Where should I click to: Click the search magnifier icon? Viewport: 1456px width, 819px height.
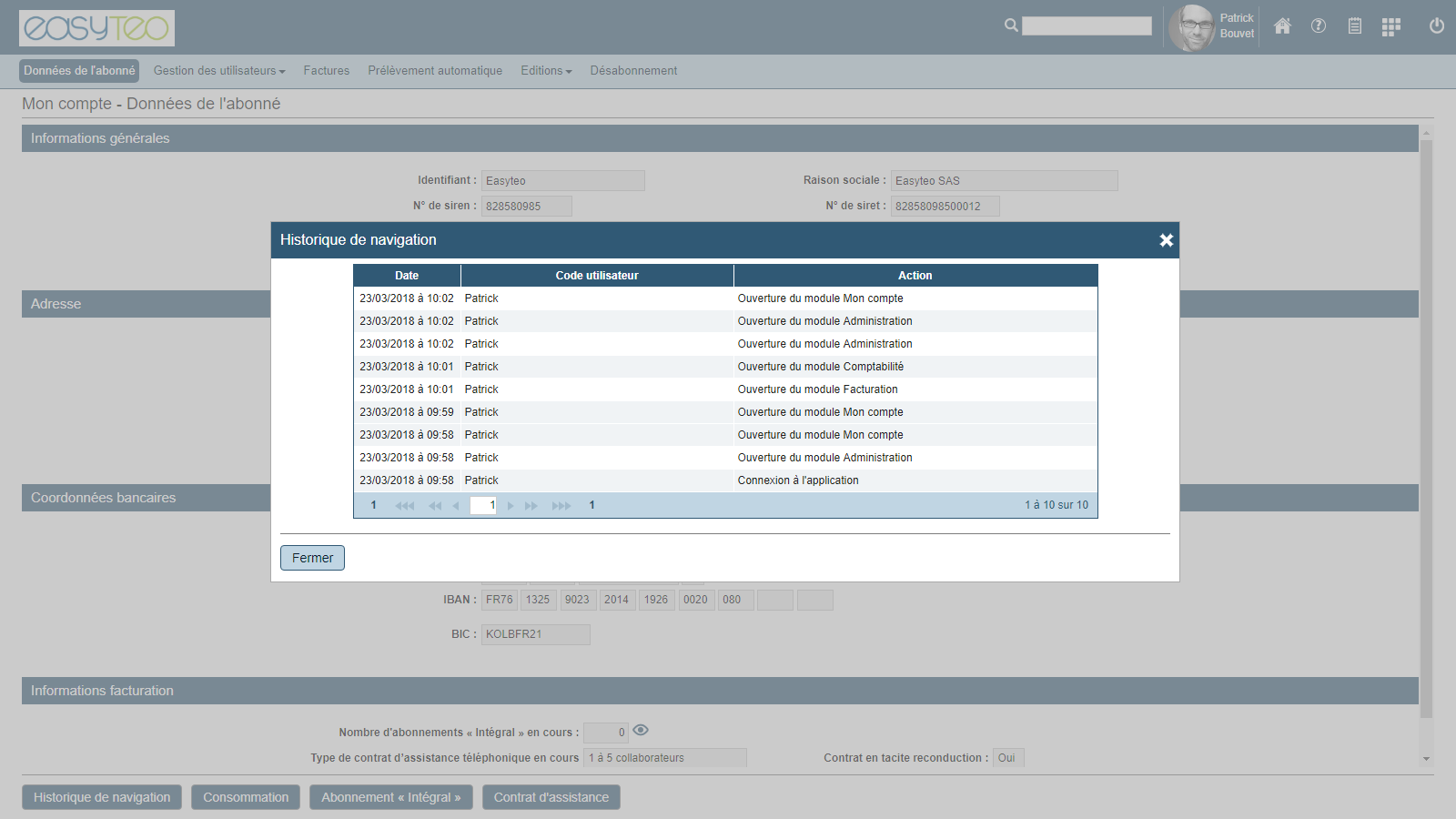pyautogui.click(x=1011, y=25)
